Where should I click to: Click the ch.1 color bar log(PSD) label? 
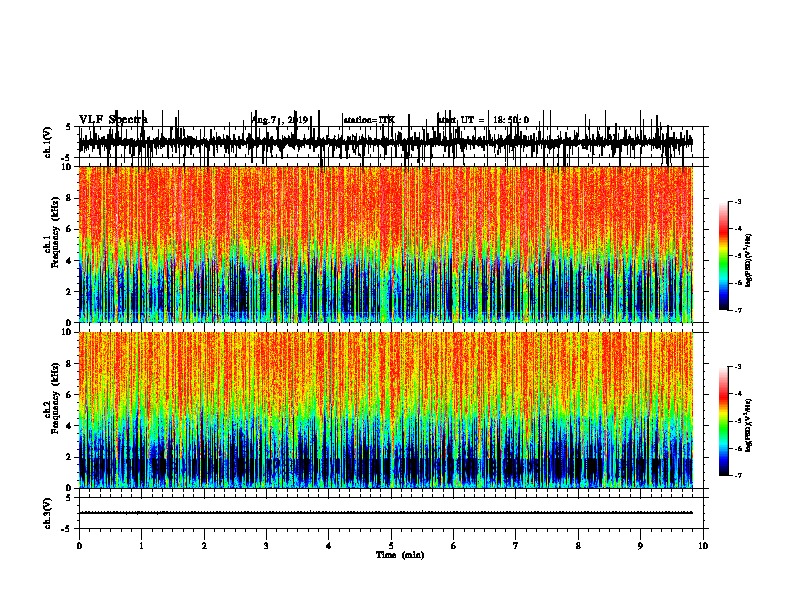click(748, 261)
